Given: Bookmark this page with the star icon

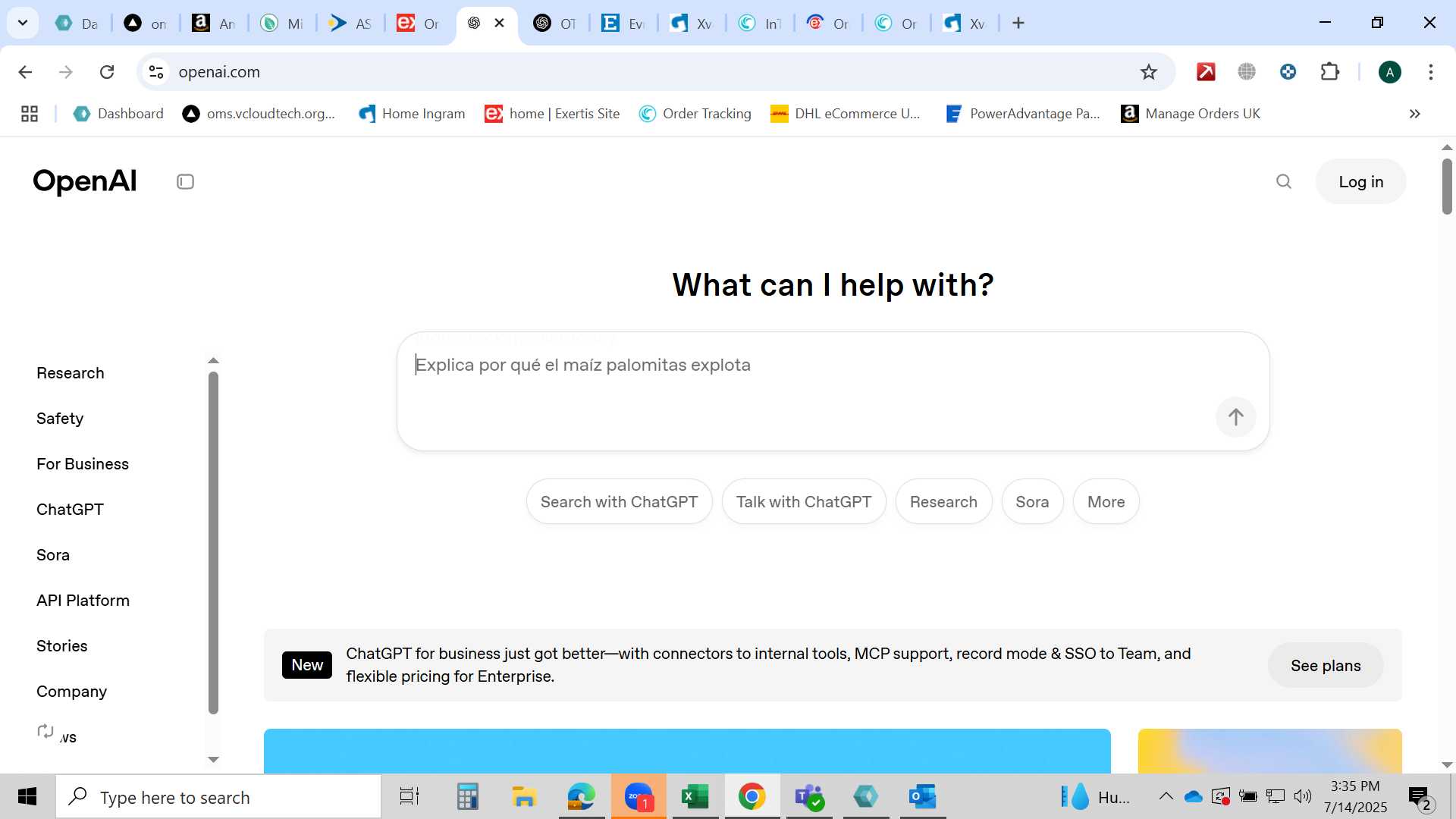Looking at the screenshot, I should (1148, 72).
